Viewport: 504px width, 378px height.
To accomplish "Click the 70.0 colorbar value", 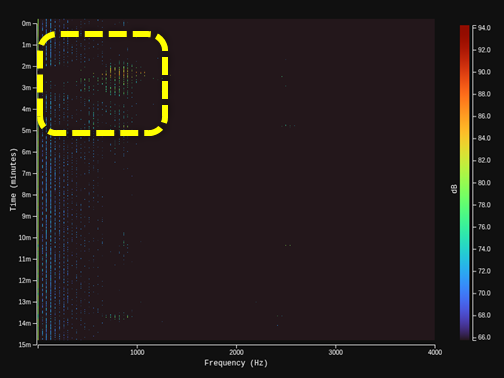I will pyautogui.click(x=484, y=293).
